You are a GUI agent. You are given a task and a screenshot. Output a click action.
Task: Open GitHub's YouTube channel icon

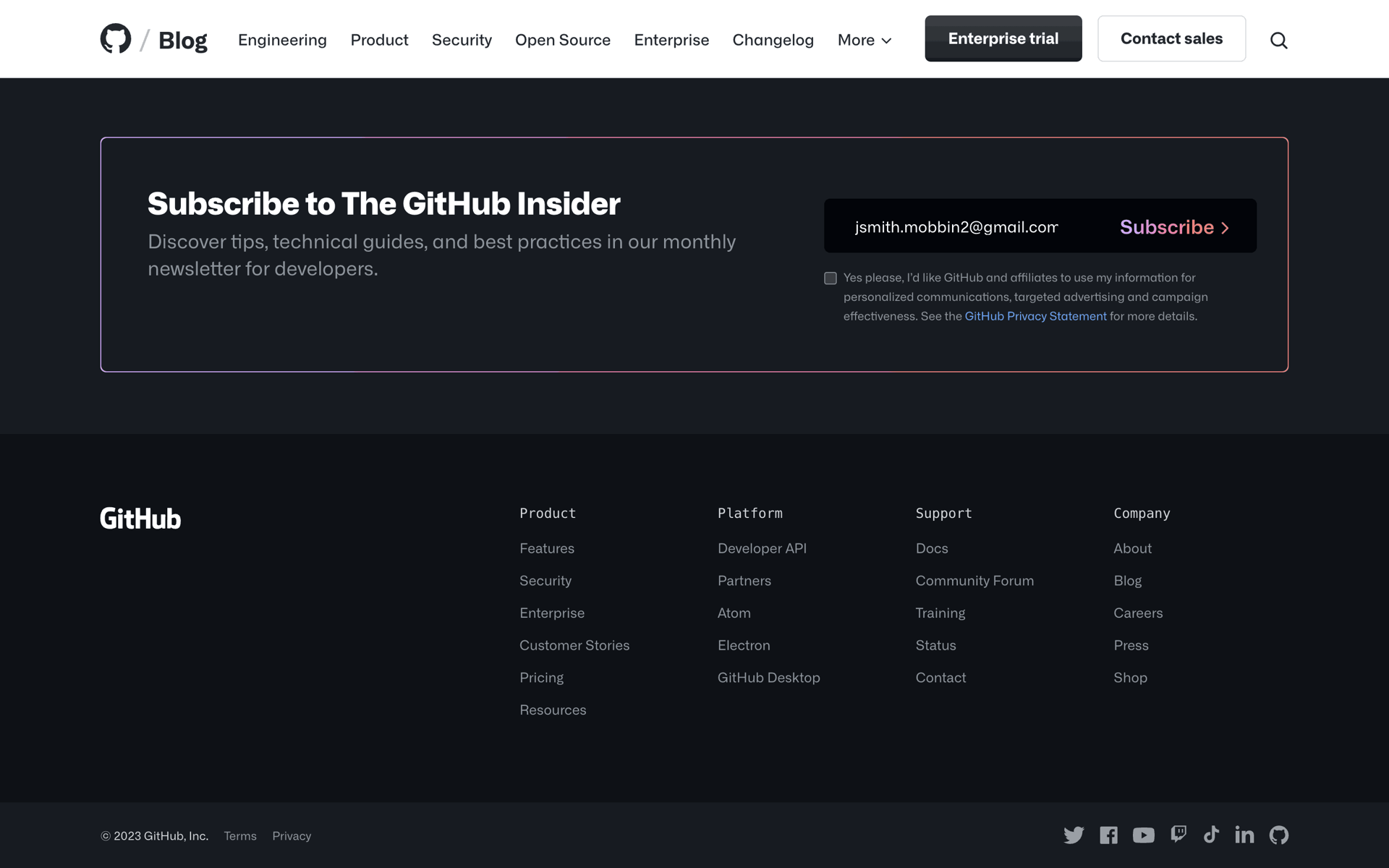[x=1143, y=835]
